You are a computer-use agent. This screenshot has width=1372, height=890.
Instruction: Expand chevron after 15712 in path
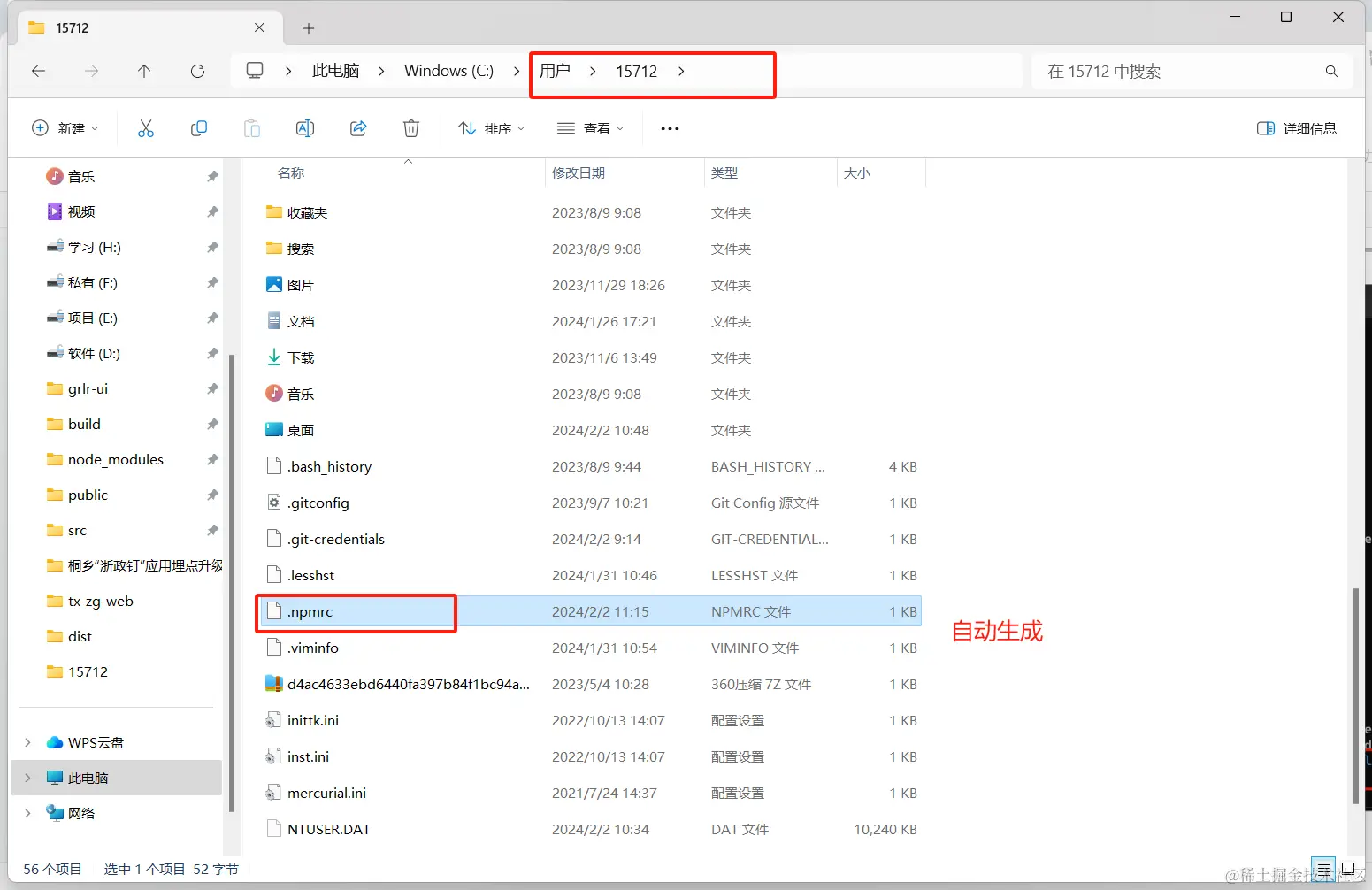pos(681,71)
